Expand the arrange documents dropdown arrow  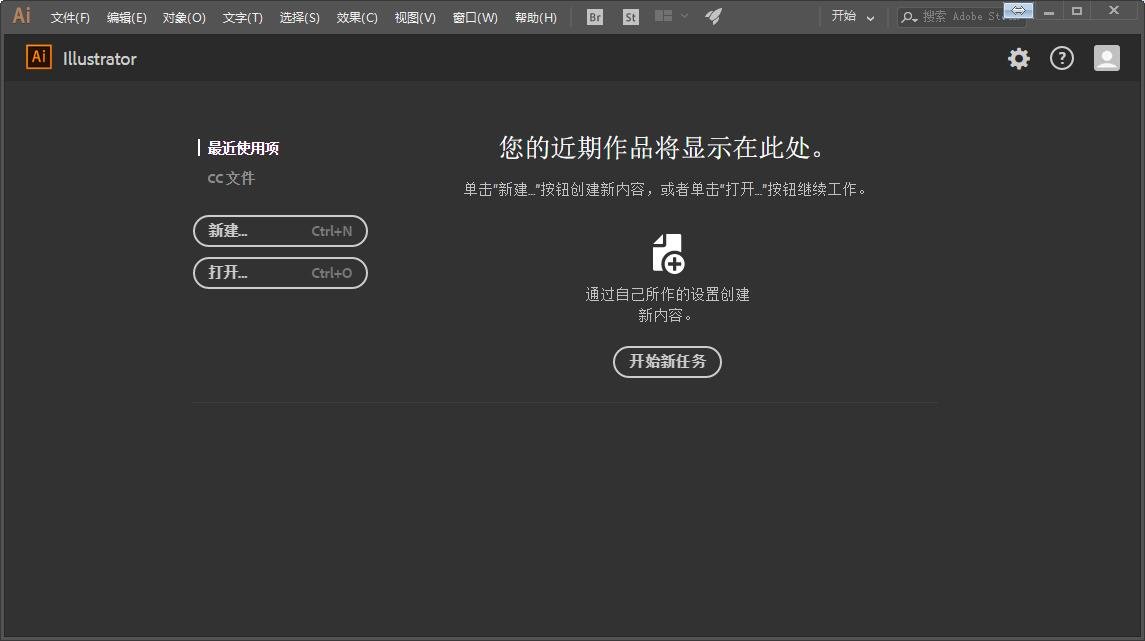(684, 16)
